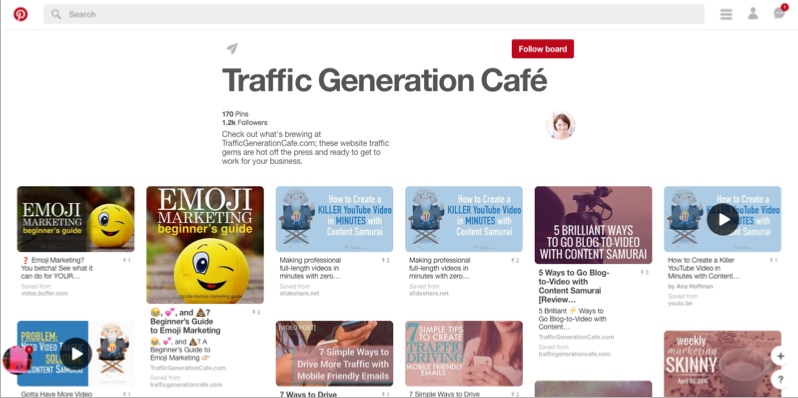This screenshot has height=398, width=798.
Task: Click TrafficGenerationCafe.com under Blog-to-Video pin
Action: tap(576, 337)
